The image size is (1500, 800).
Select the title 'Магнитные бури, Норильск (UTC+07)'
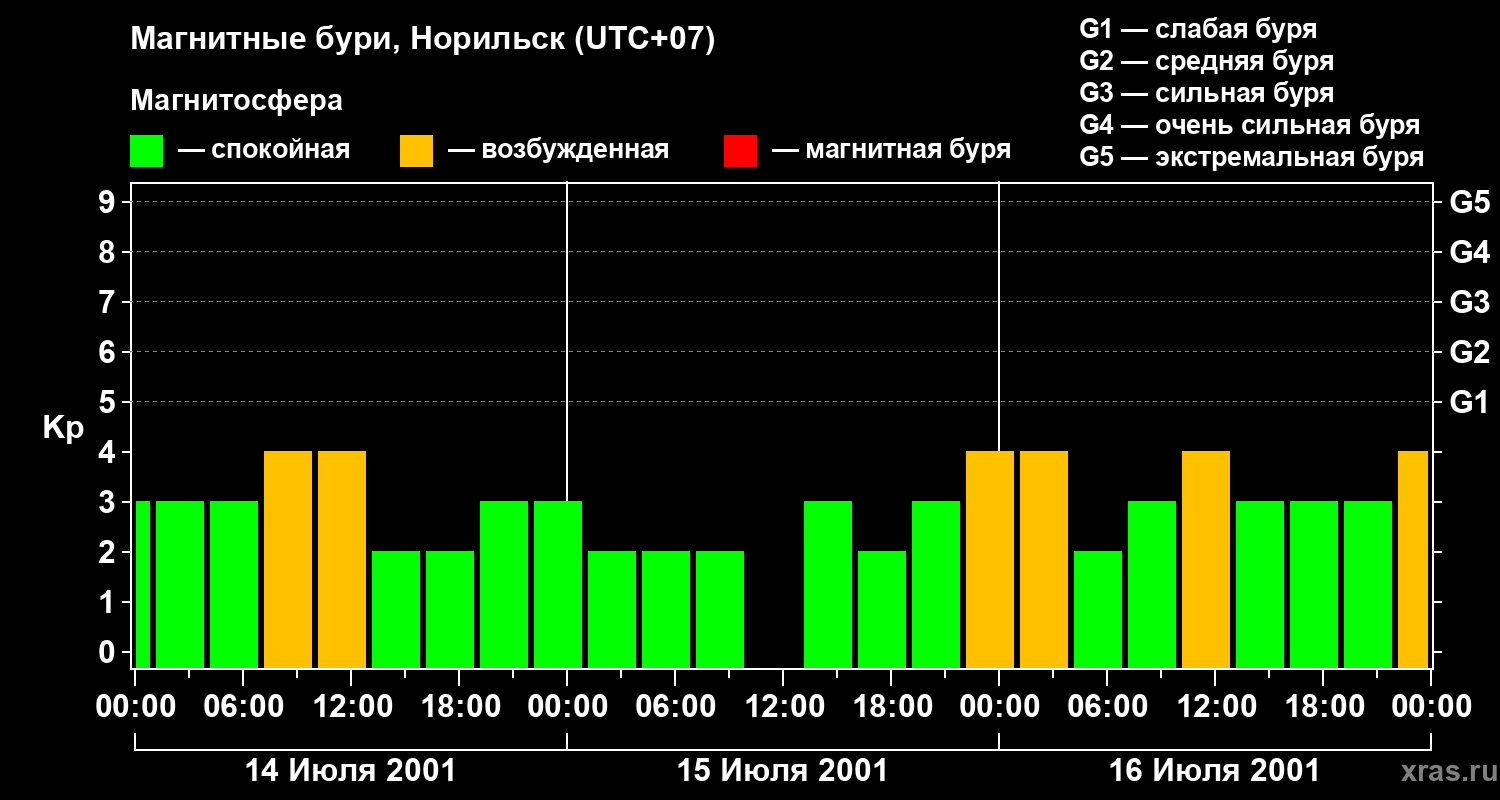pyautogui.click(x=423, y=40)
